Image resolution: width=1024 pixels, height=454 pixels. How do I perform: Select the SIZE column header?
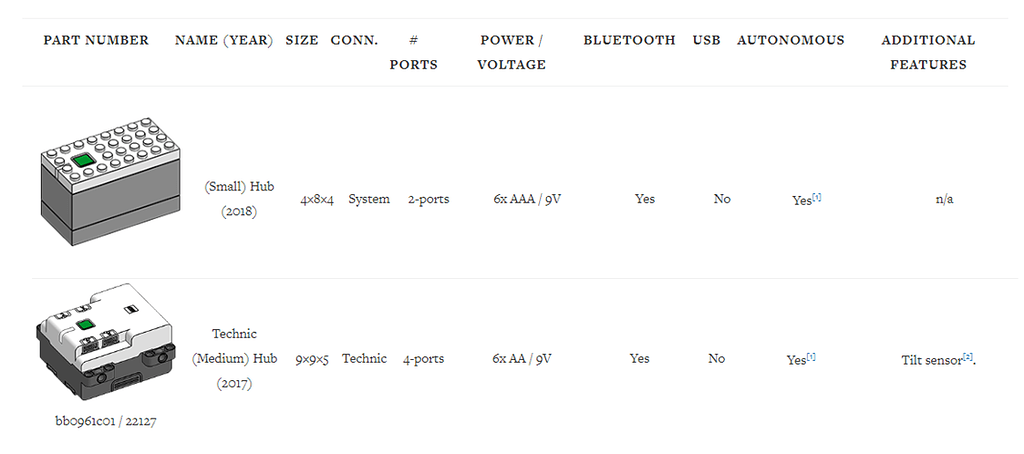point(302,41)
